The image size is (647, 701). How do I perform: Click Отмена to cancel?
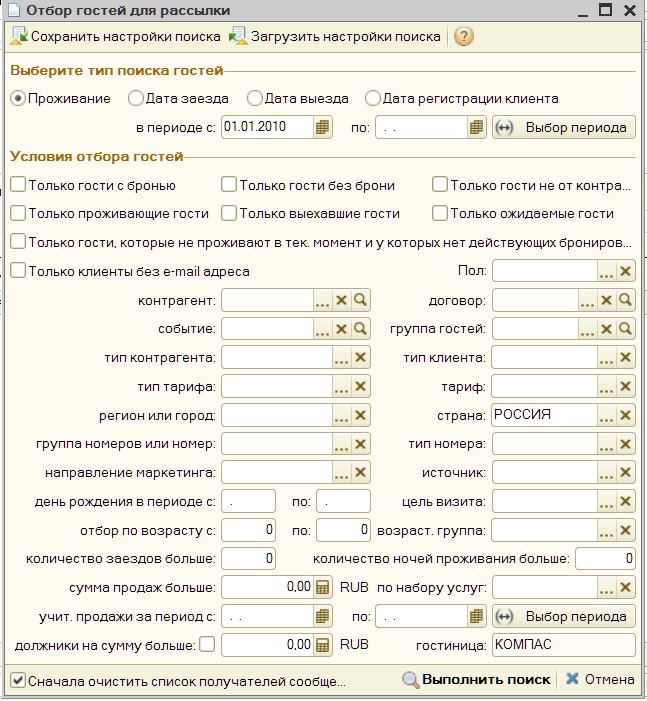click(600, 680)
